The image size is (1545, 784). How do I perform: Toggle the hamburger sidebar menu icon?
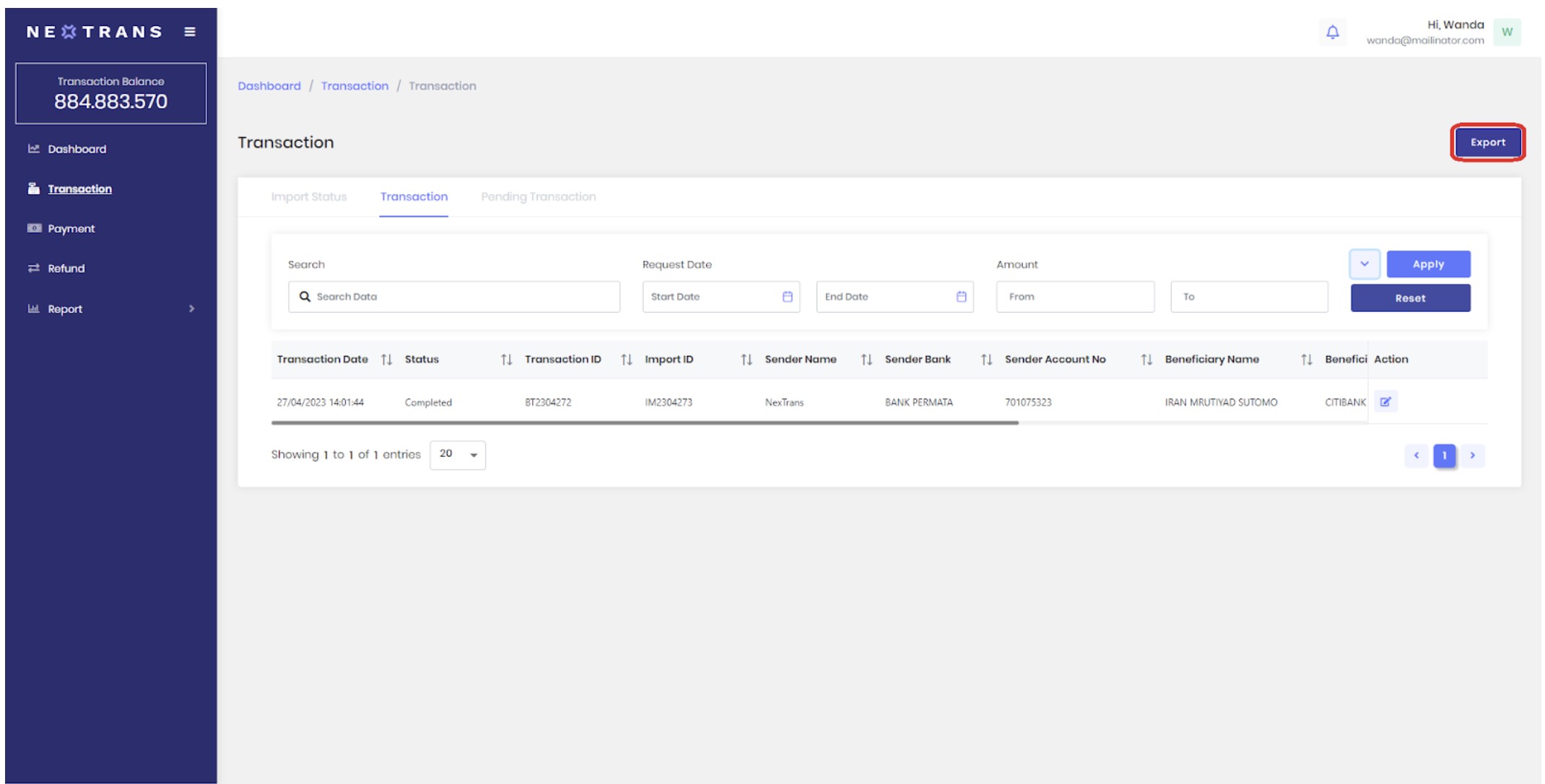pyautogui.click(x=190, y=32)
